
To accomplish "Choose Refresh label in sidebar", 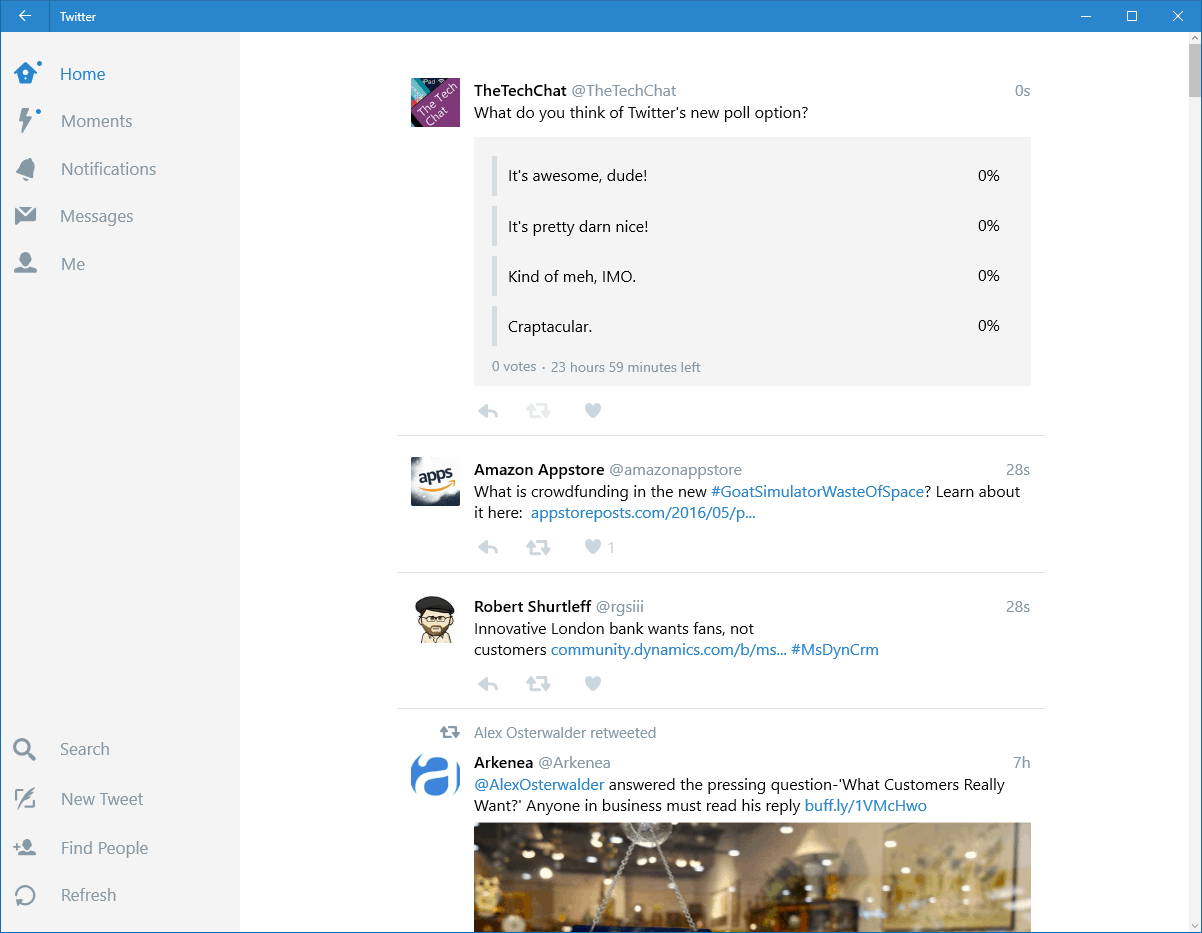I will click(x=88, y=895).
